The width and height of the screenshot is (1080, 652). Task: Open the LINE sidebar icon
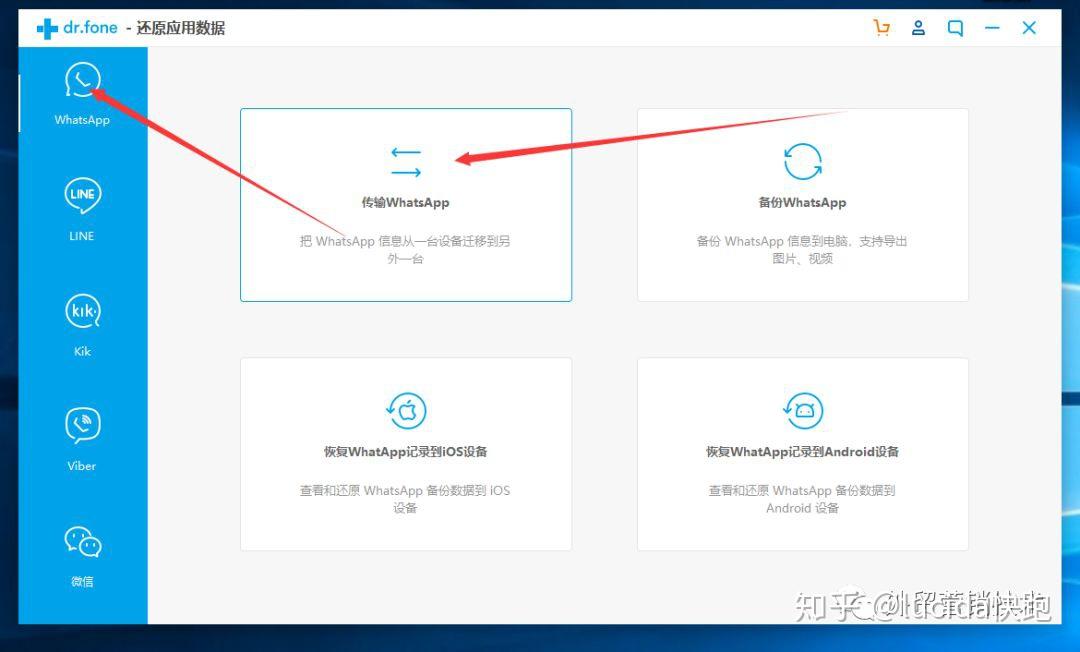[x=83, y=196]
